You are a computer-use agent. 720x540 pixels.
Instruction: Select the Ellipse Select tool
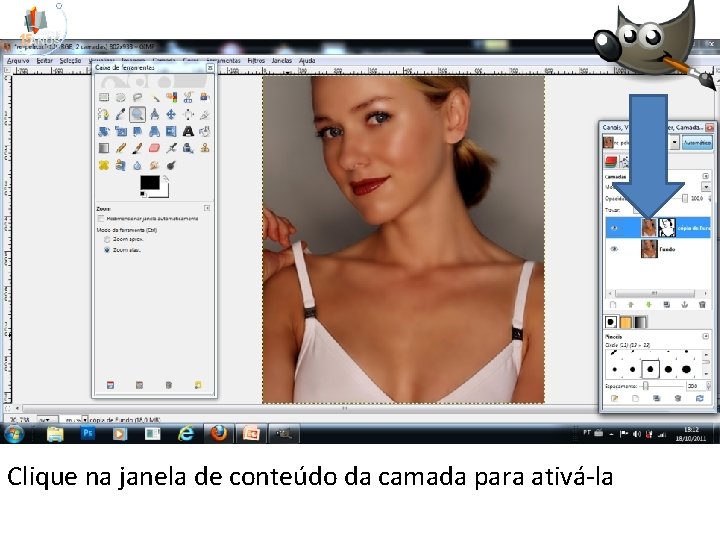120,97
